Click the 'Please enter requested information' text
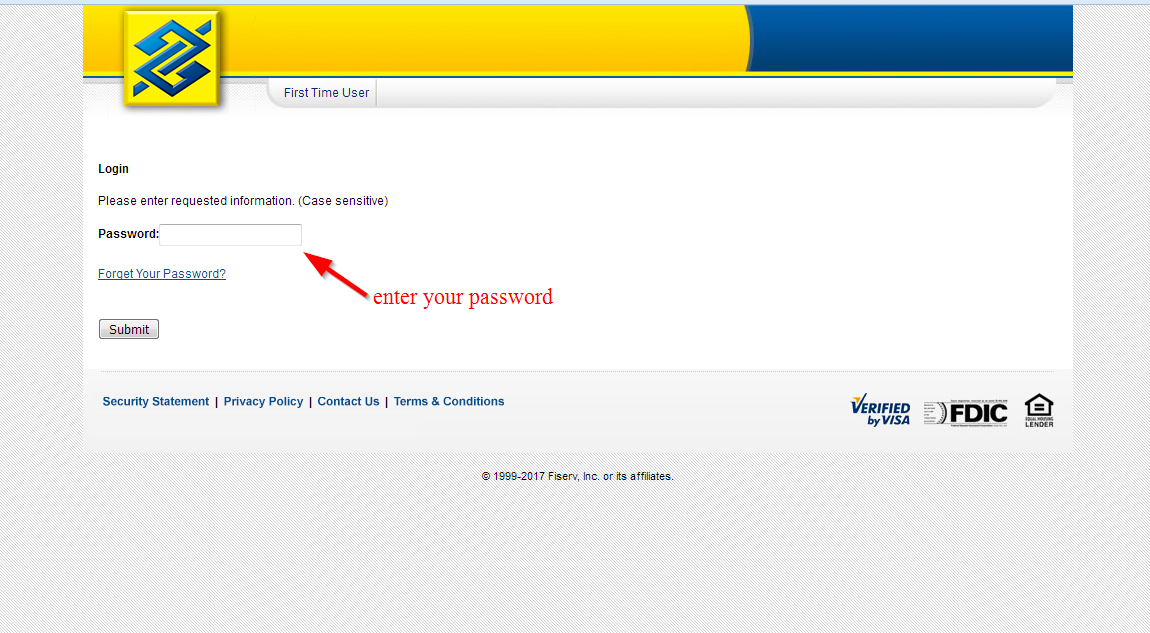The image size is (1150, 633). tap(243, 201)
